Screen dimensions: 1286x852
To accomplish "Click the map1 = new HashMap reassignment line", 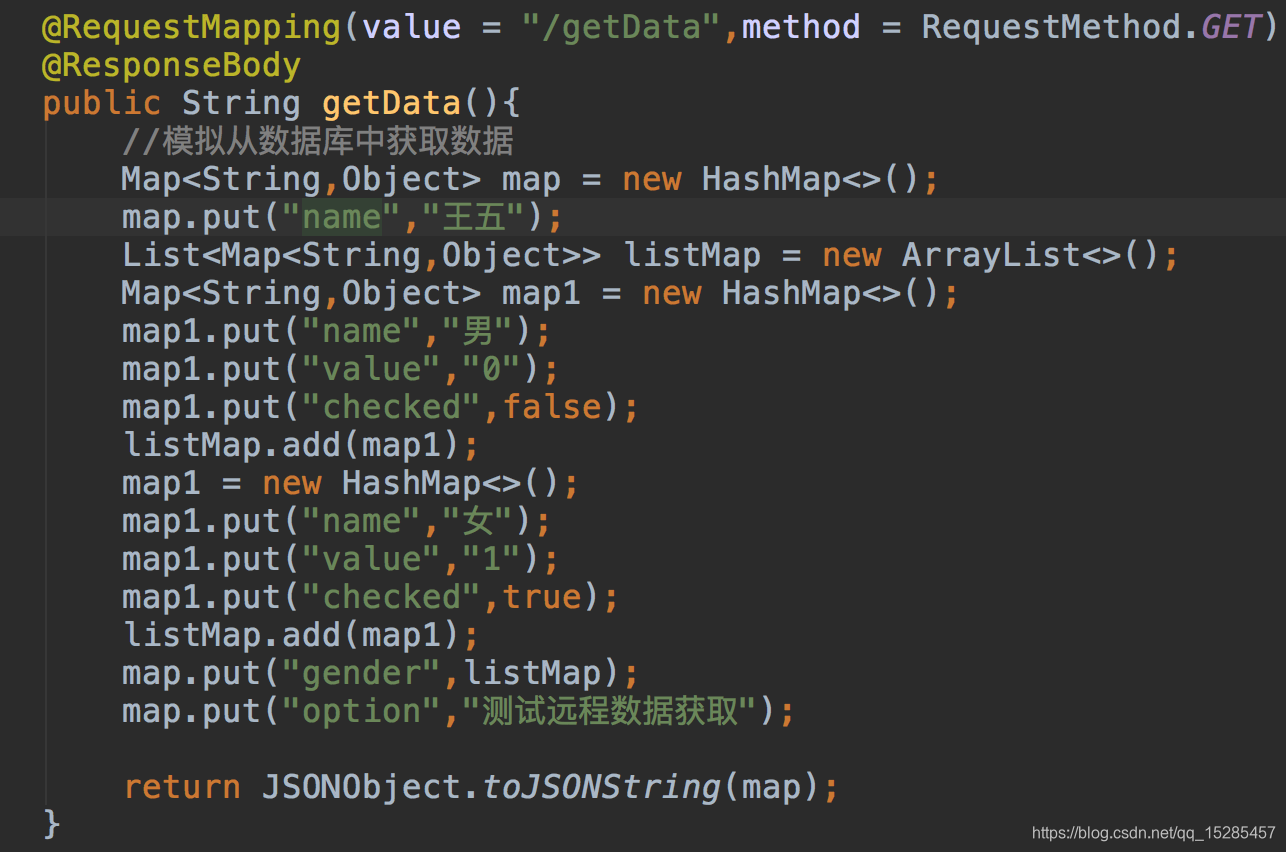I will (350, 483).
